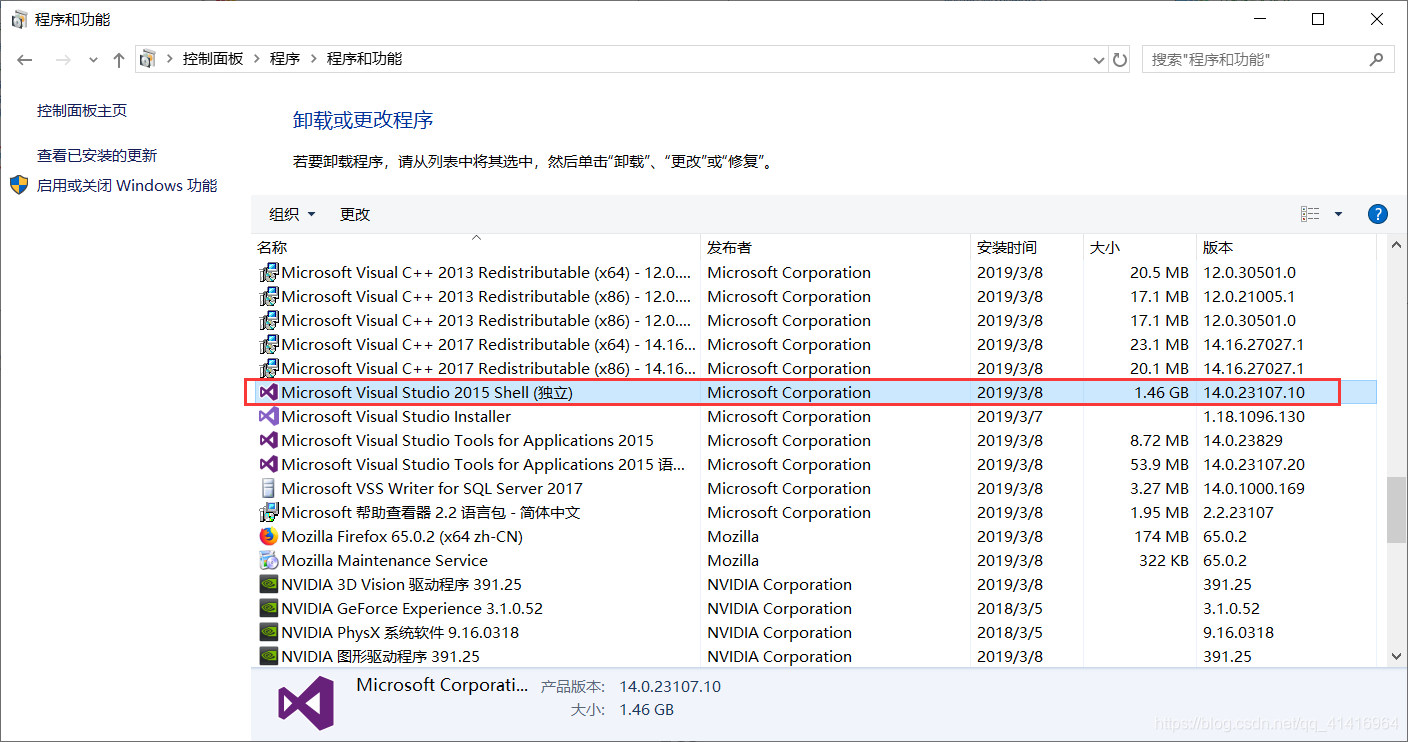Viewport: 1408px width, 742px height.
Task: Select Mozilla Firefox 65.0.2 (x64 zh-CN) entry
Action: 402,536
